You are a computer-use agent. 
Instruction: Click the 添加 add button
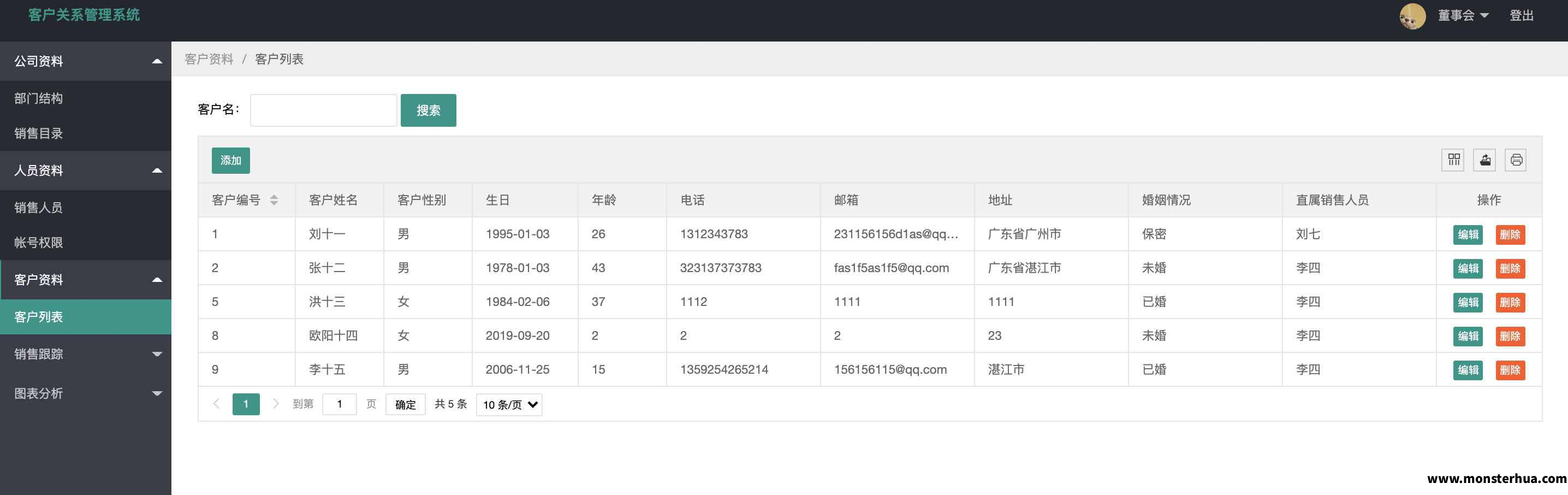click(x=231, y=161)
